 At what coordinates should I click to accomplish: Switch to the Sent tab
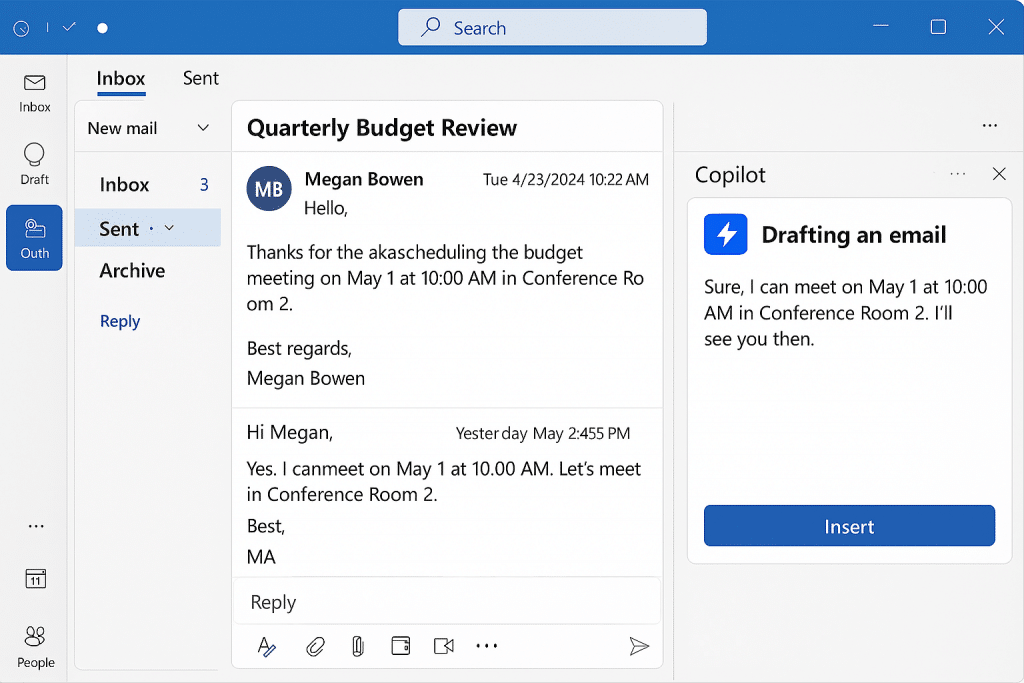pyautogui.click(x=200, y=78)
